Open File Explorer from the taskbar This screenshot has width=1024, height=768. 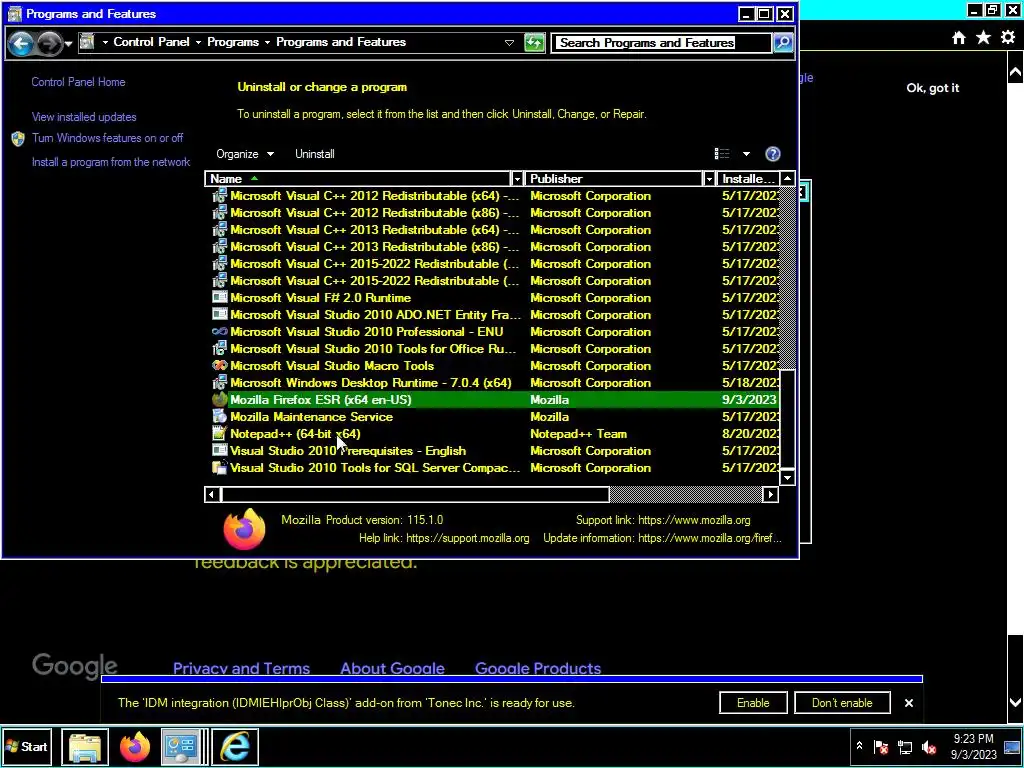point(85,746)
